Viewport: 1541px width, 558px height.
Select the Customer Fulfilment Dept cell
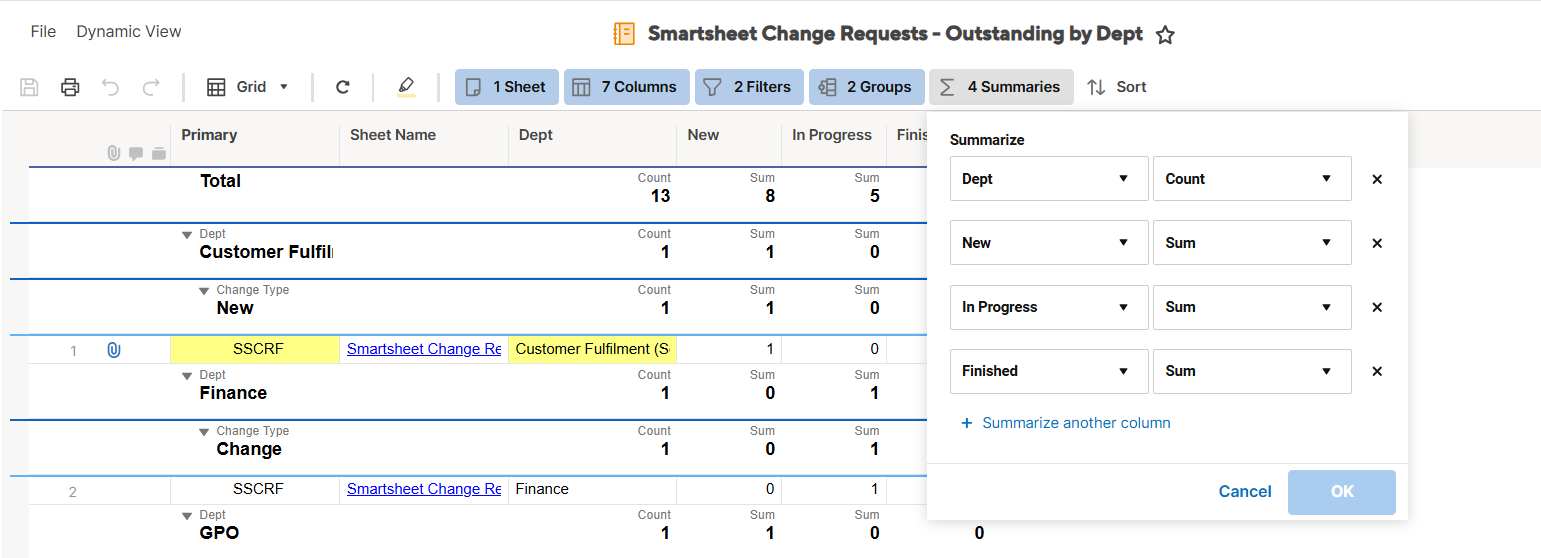coord(593,349)
